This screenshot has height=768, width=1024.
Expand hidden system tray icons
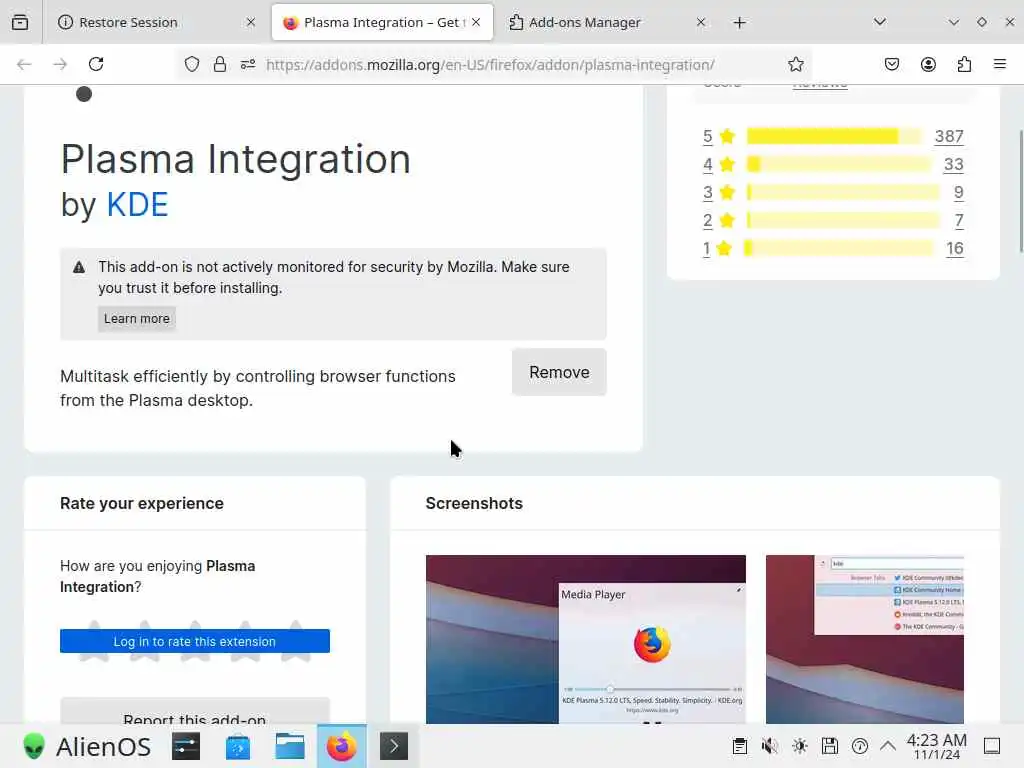click(x=888, y=746)
